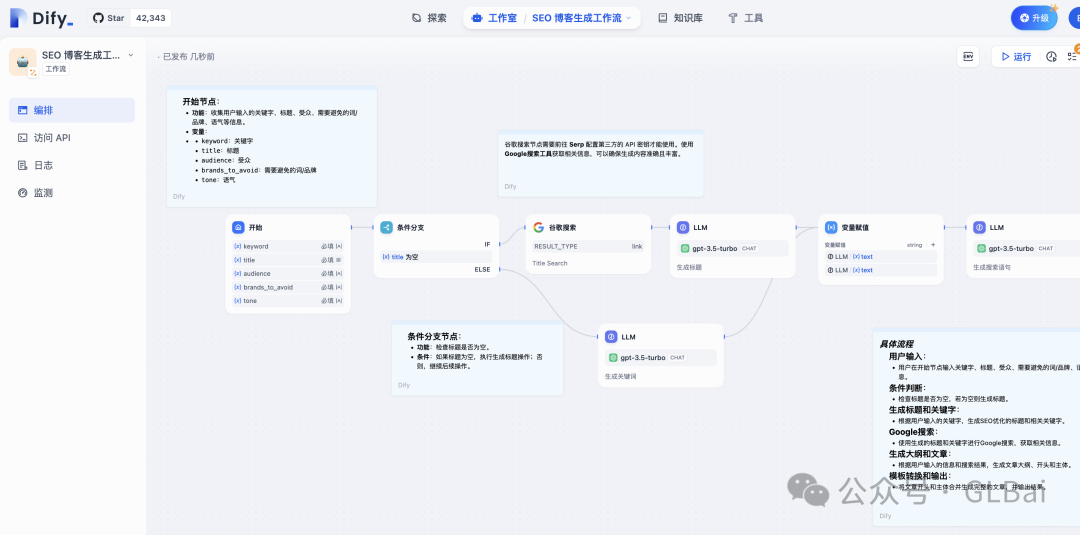Click the 条件分支 node title

click(x=410, y=227)
